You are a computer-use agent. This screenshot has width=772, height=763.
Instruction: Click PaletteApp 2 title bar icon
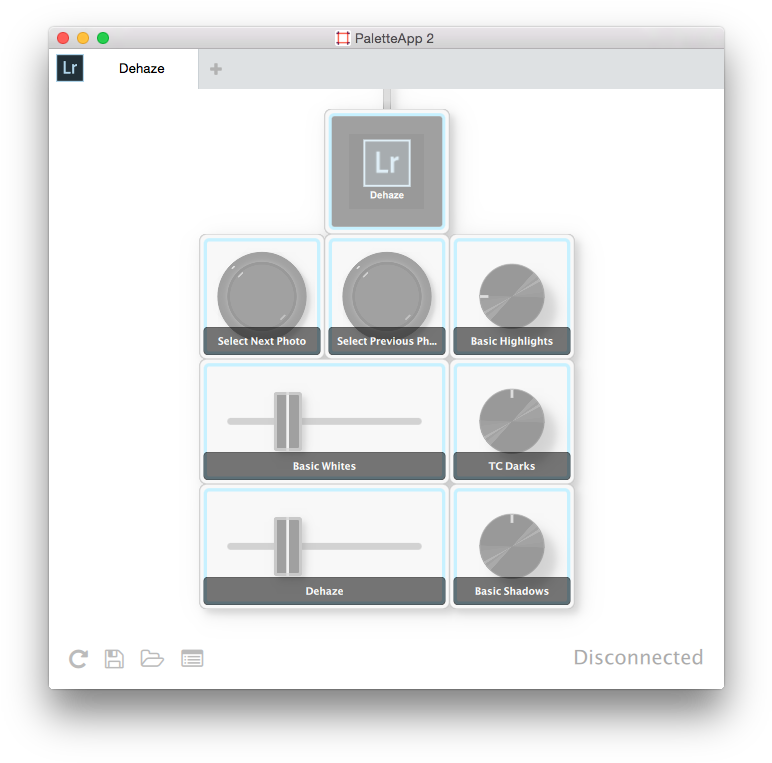click(x=343, y=38)
